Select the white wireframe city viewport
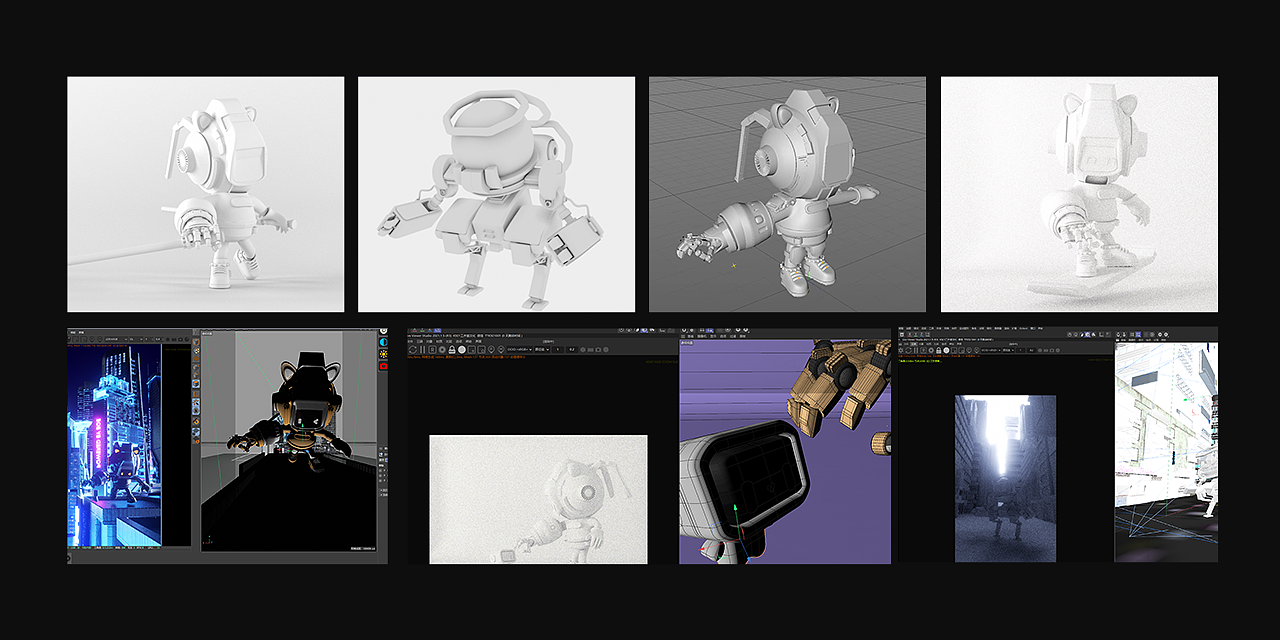 1166,452
